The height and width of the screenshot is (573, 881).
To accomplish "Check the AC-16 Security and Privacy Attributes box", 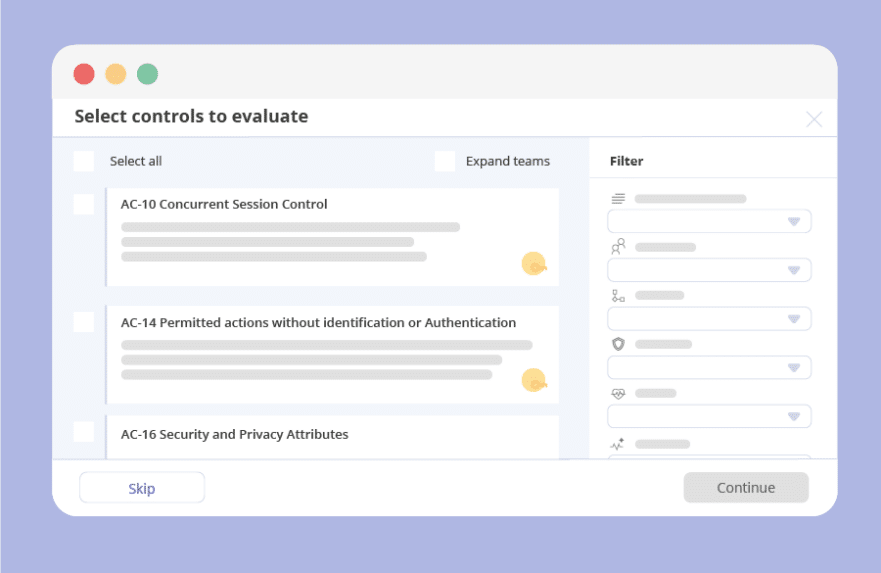I will click(84, 432).
